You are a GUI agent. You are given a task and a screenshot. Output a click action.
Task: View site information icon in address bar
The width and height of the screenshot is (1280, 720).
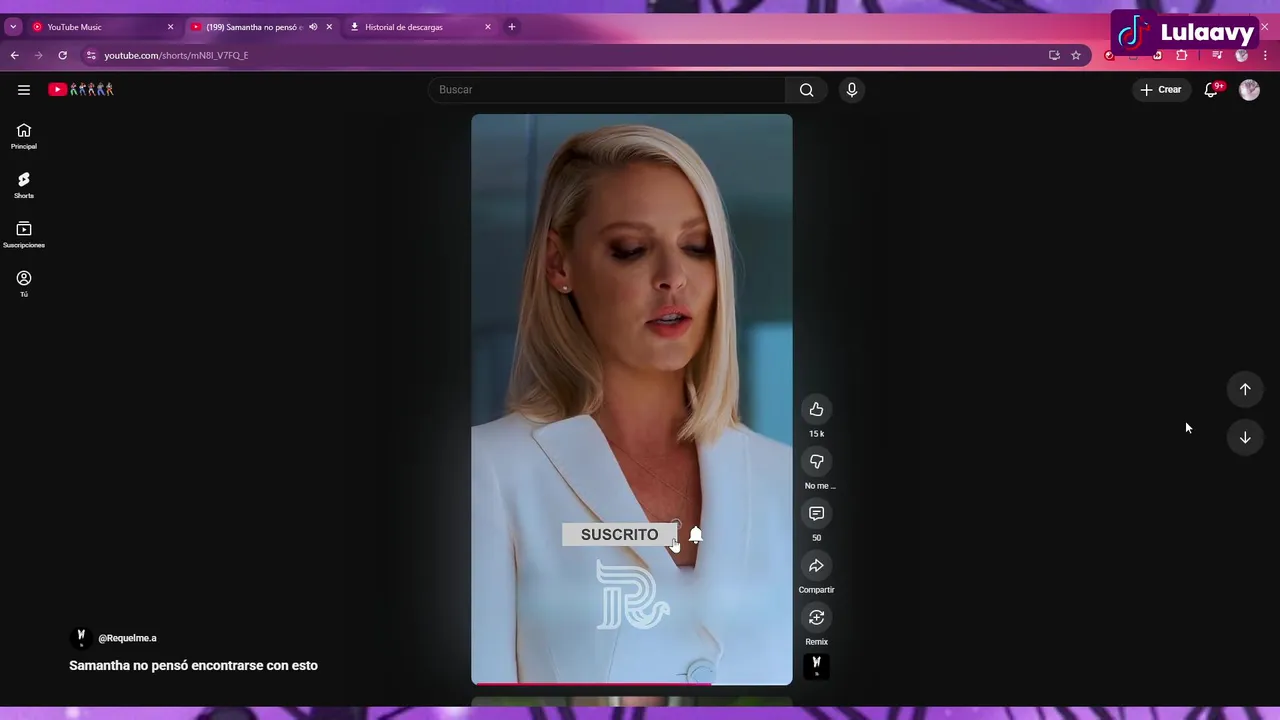tap(91, 55)
